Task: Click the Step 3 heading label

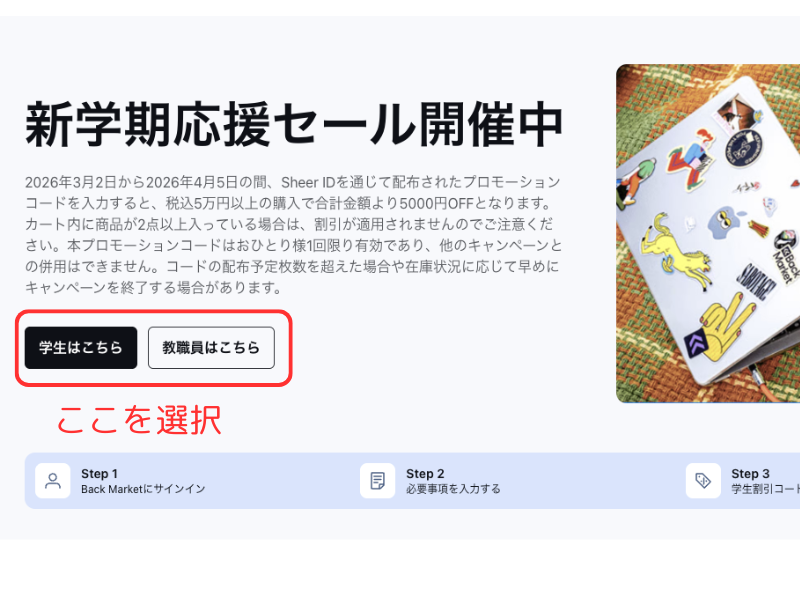Action: pos(751,473)
